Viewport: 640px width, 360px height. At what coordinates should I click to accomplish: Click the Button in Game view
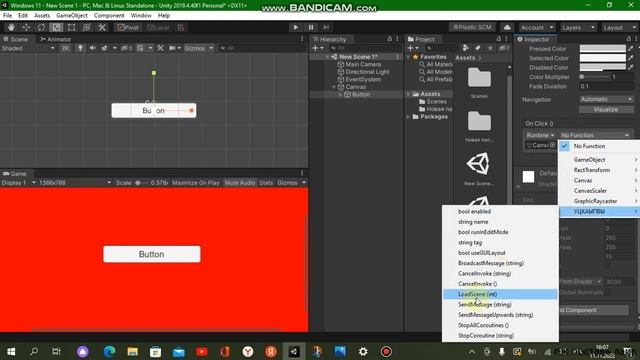tap(151, 254)
